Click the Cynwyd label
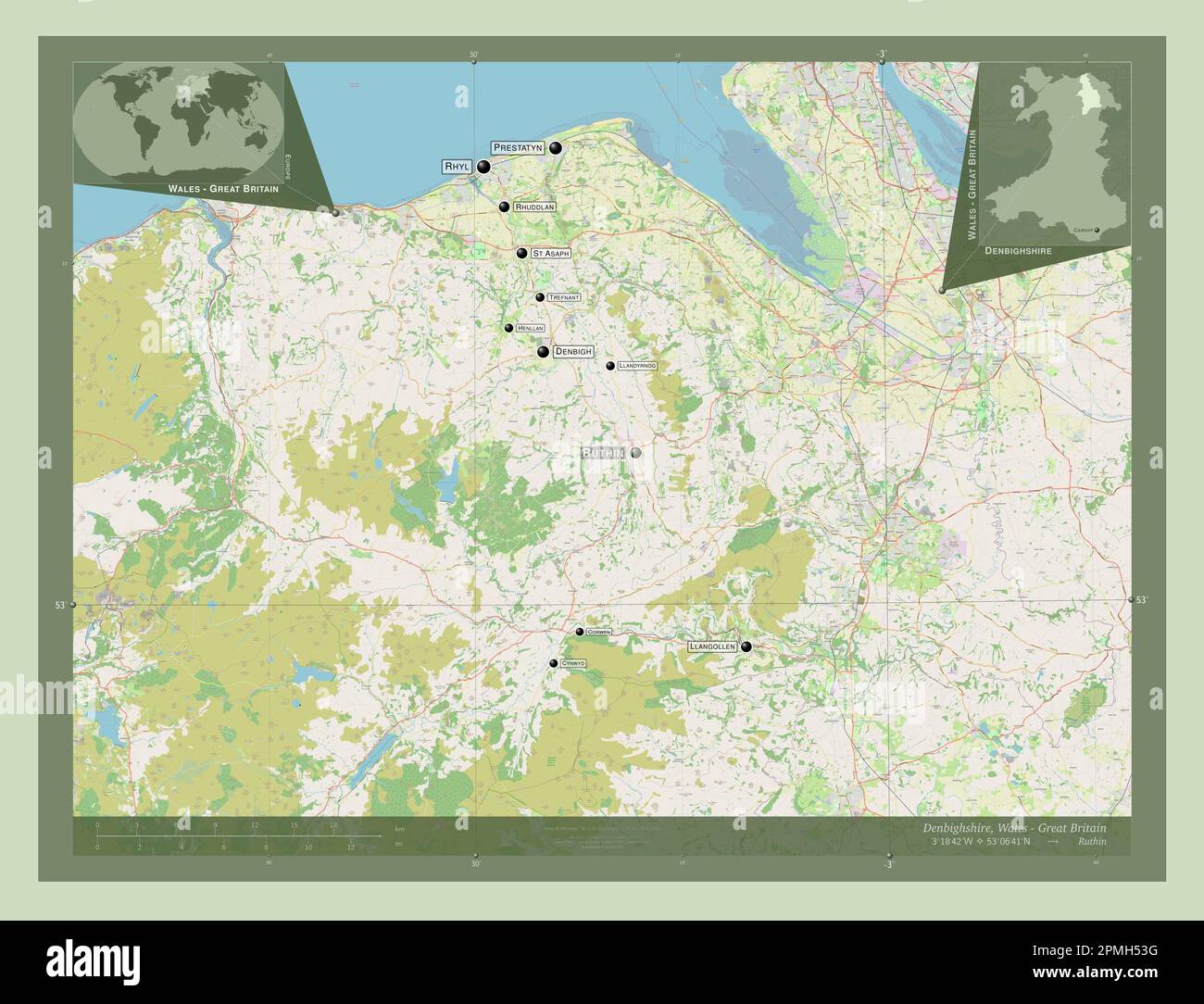 coord(573,663)
